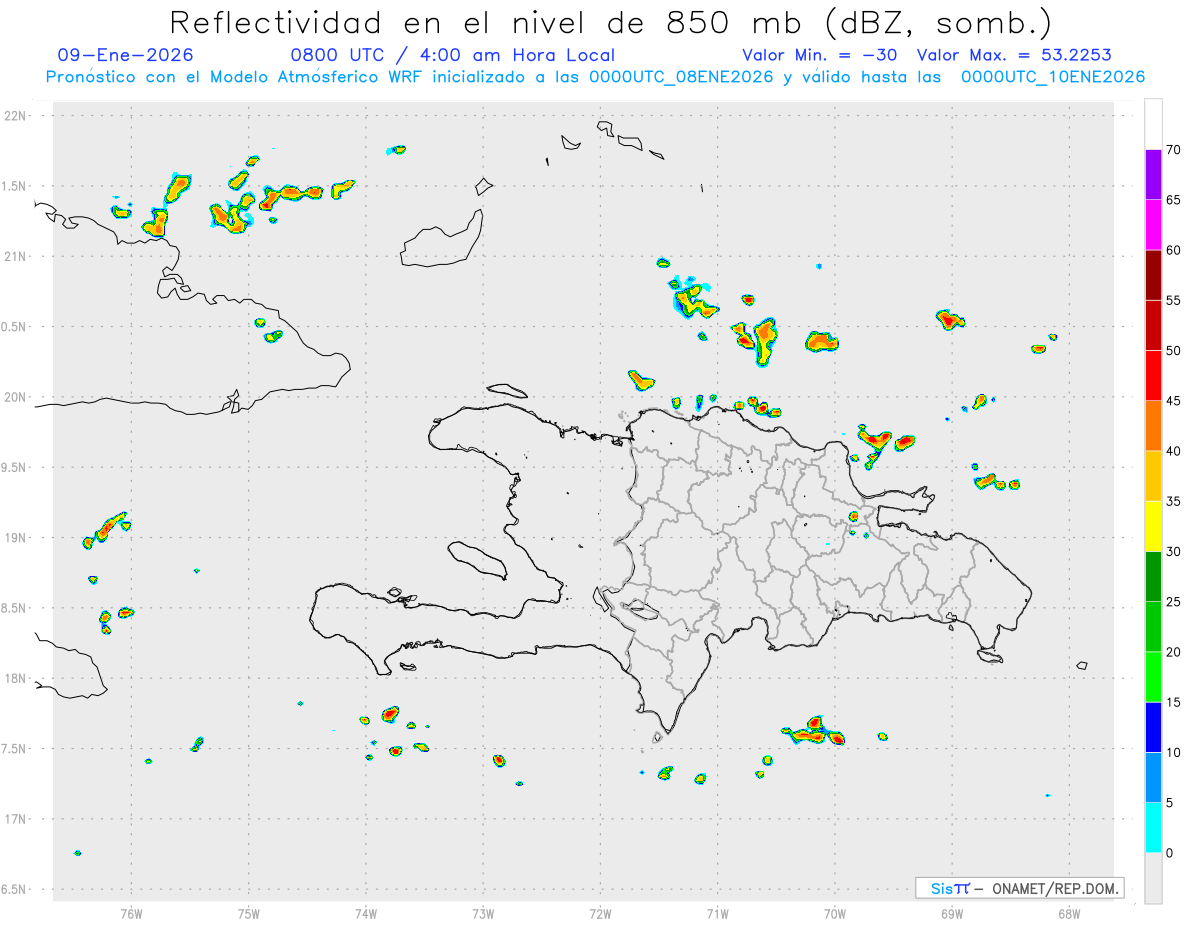Click the time text '0800 UTC / 4:00 am Hora Local'

click(x=453, y=55)
